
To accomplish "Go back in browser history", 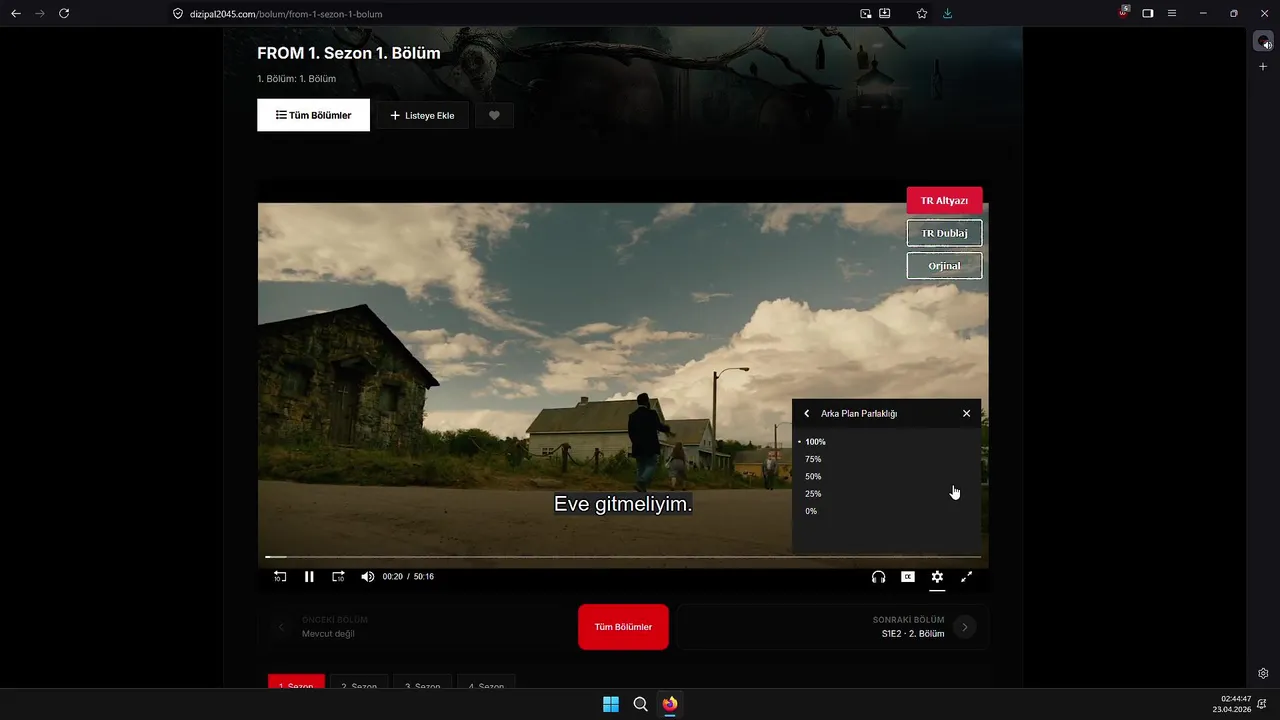I will pyautogui.click(x=15, y=14).
